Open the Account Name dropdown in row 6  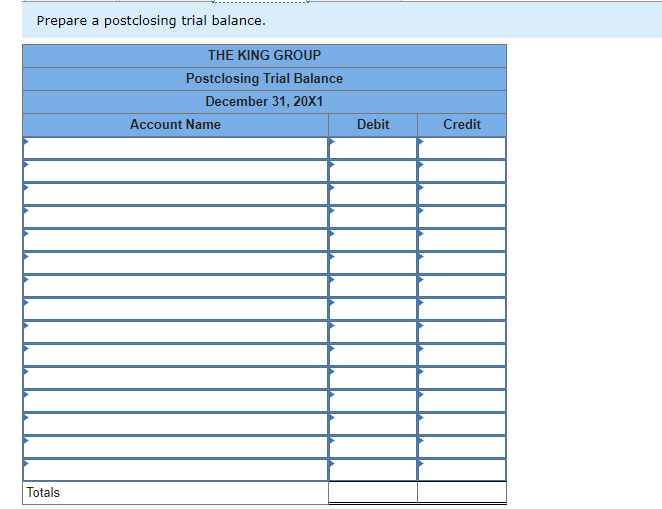(176, 263)
